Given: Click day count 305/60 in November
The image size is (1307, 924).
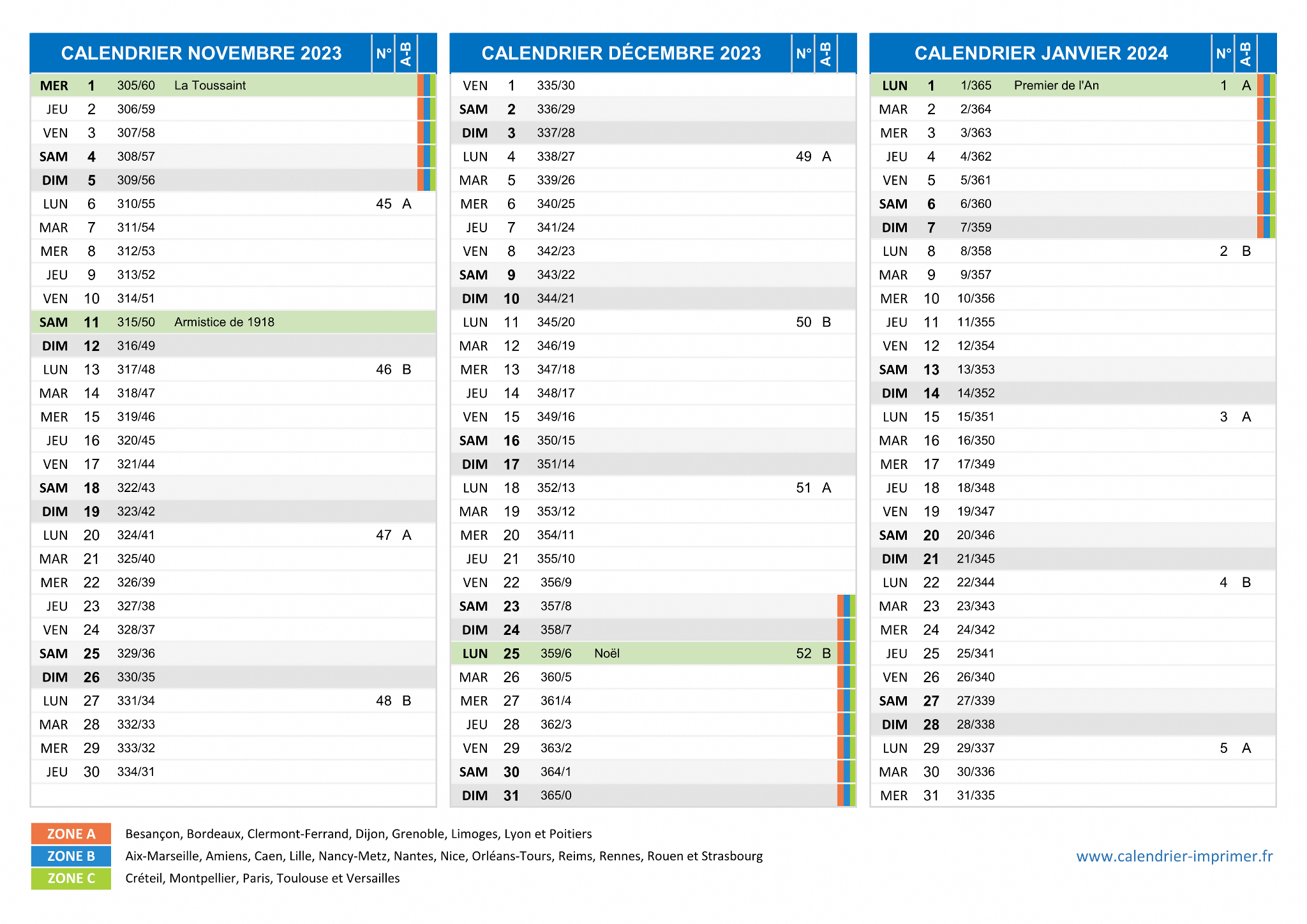Looking at the screenshot, I should (136, 86).
